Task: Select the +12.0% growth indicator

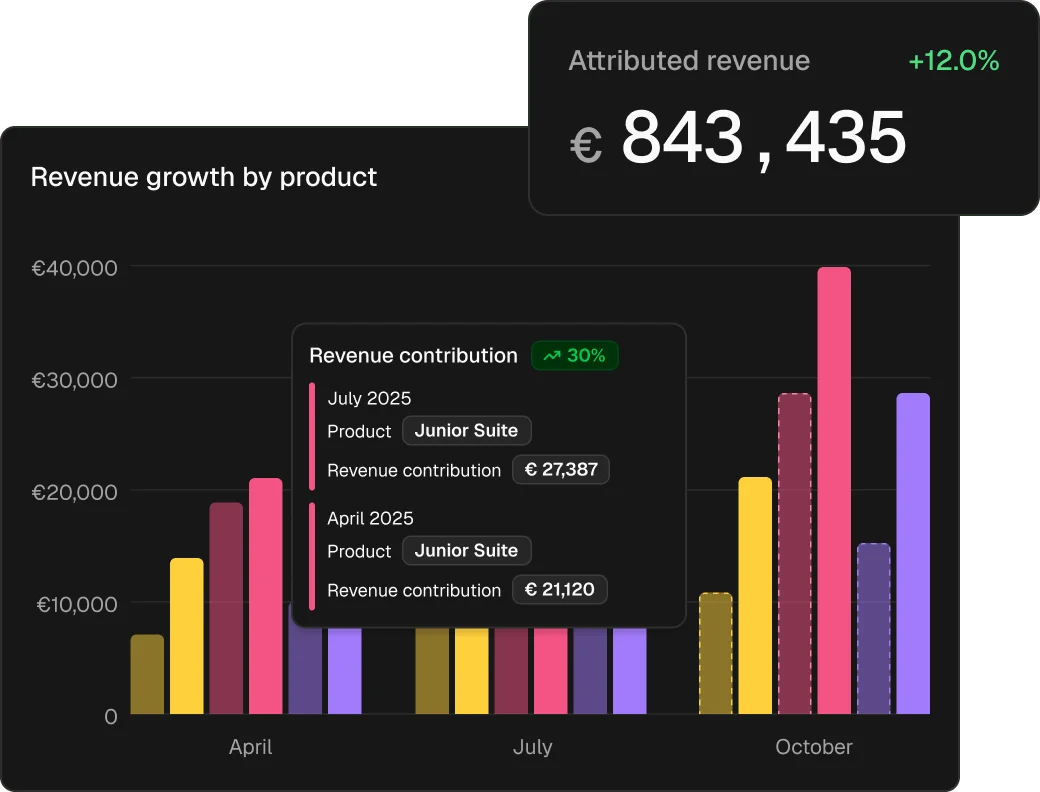Action: 954,60
